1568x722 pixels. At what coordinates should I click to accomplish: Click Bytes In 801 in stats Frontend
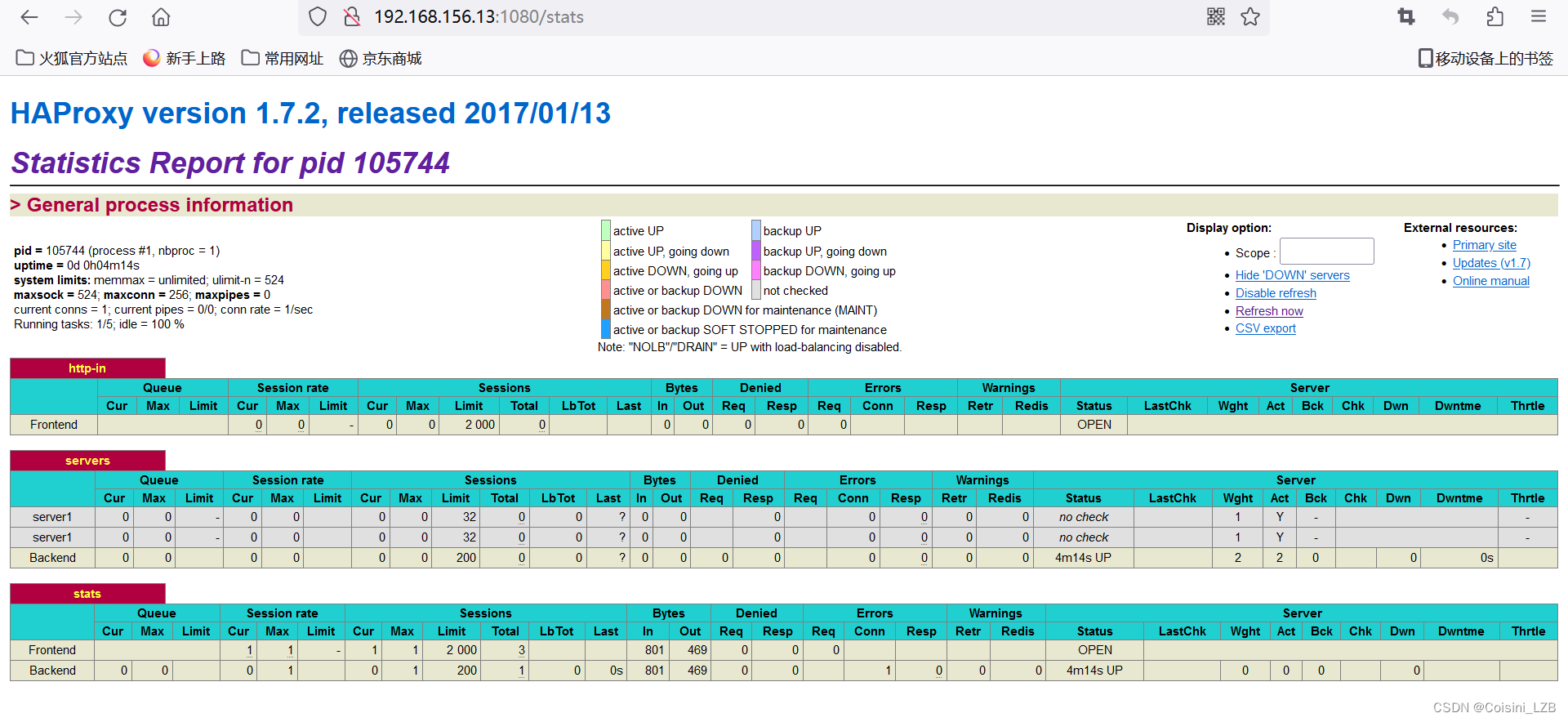[x=654, y=650]
